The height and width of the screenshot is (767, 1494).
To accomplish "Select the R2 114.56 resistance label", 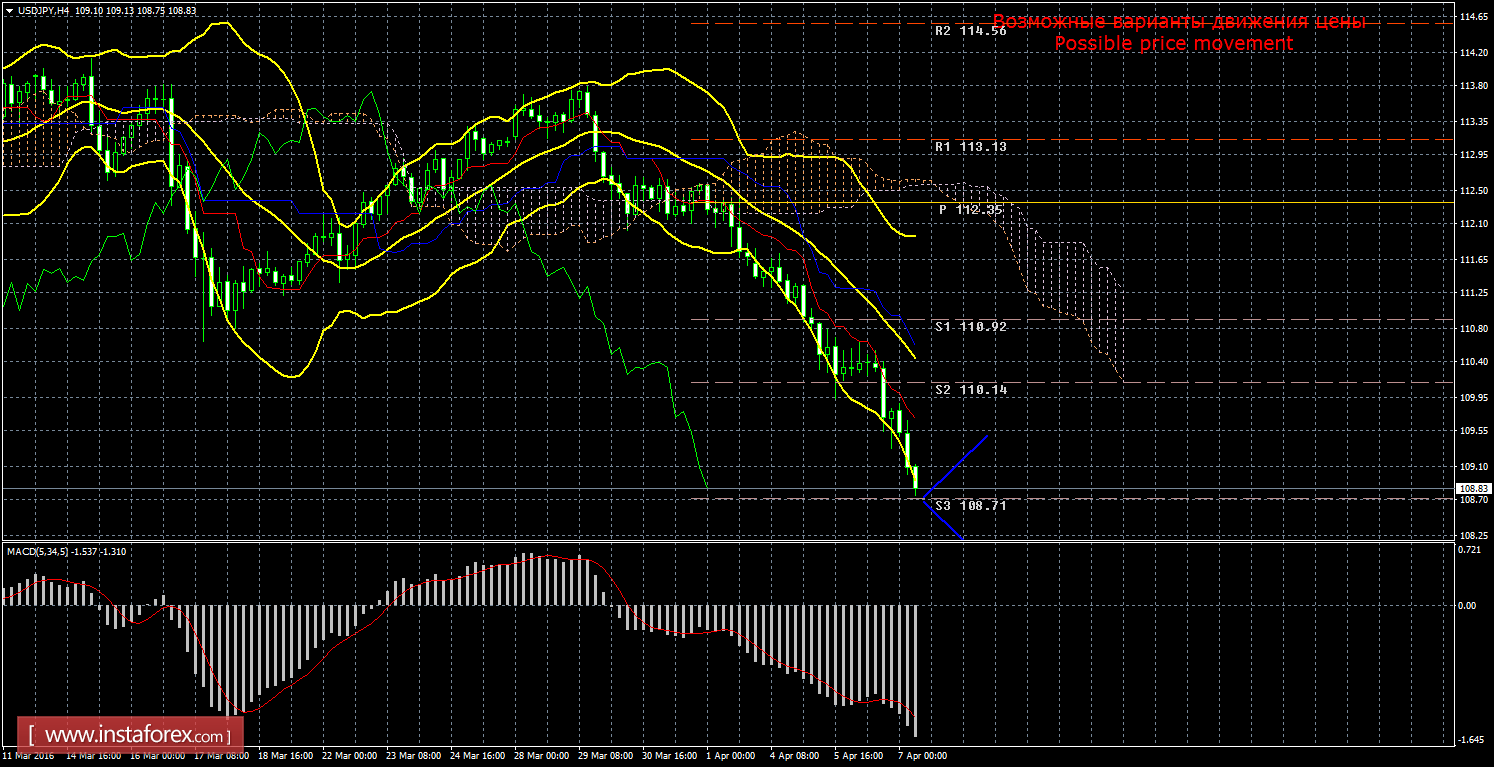I will tap(970, 31).
